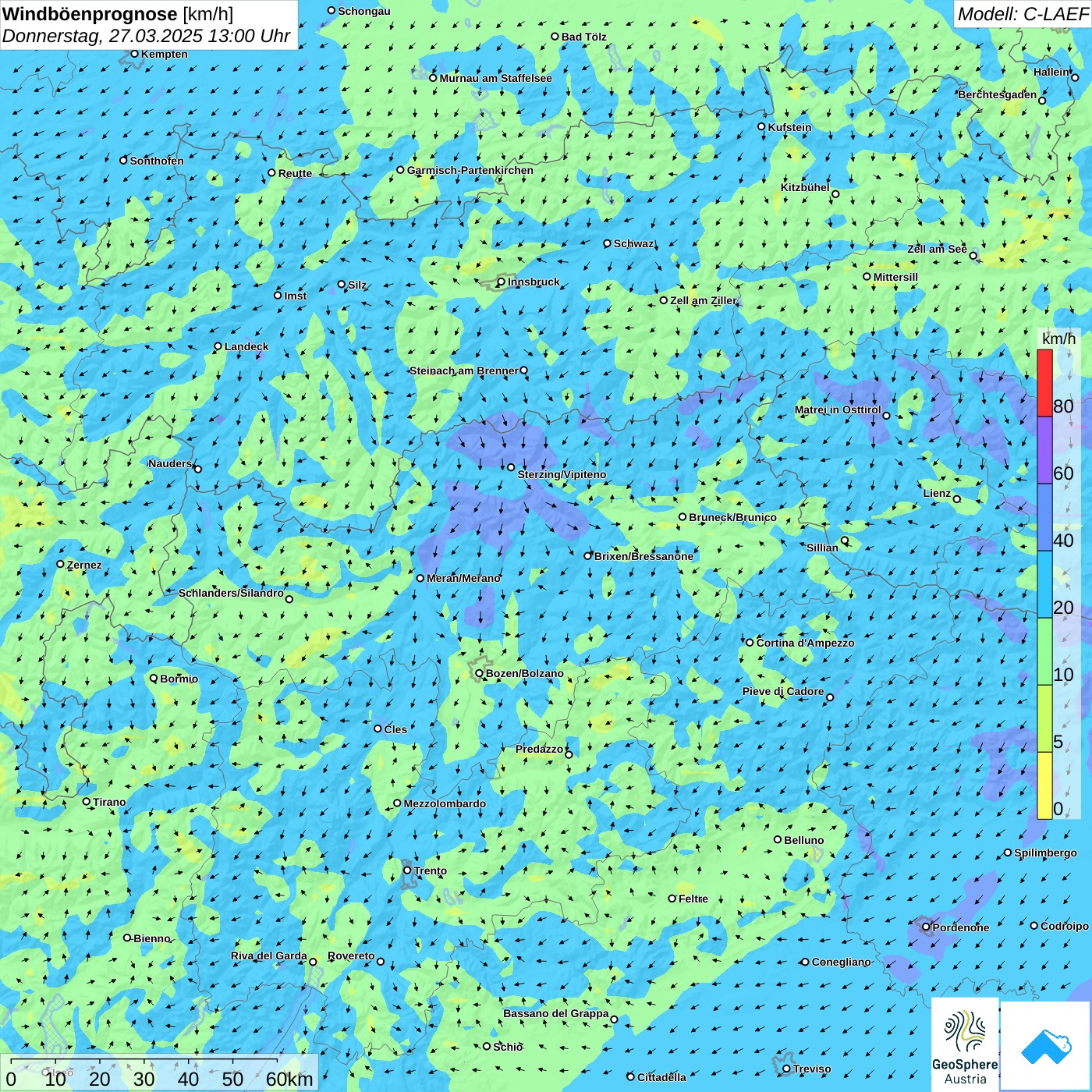Image resolution: width=1092 pixels, height=1092 pixels.
Task: Click the purple 60 km/h legend band
Action: (x=1044, y=450)
